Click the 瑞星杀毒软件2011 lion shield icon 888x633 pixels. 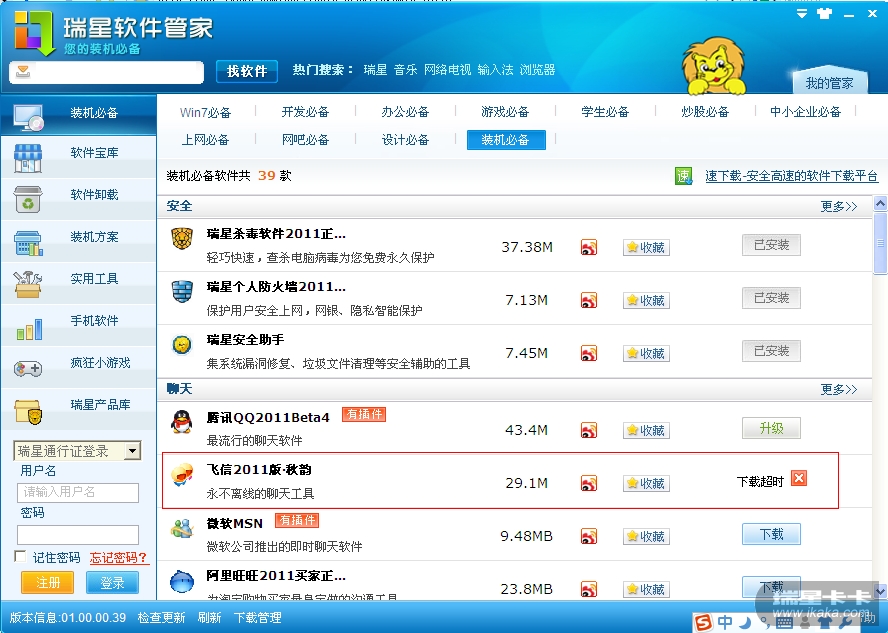coord(182,238)
